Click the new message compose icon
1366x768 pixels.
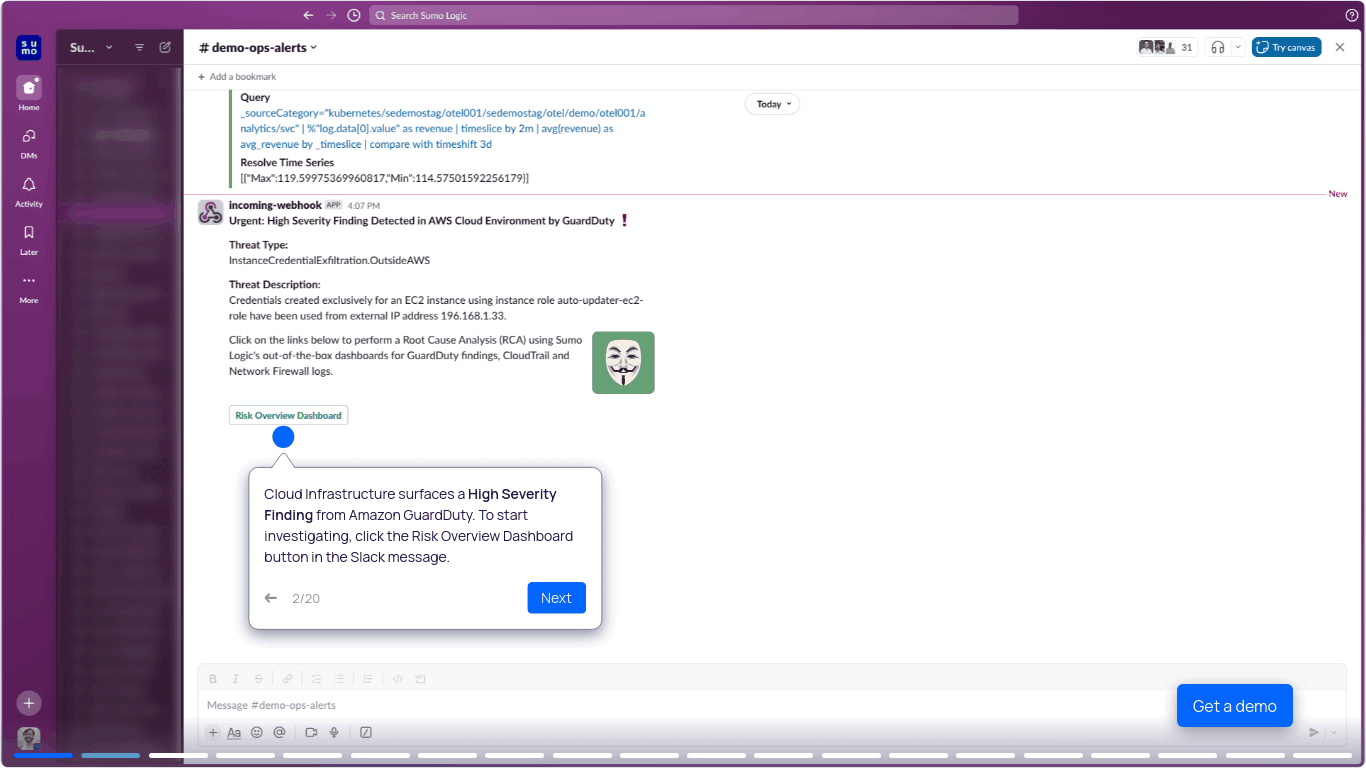click(165, 47)
